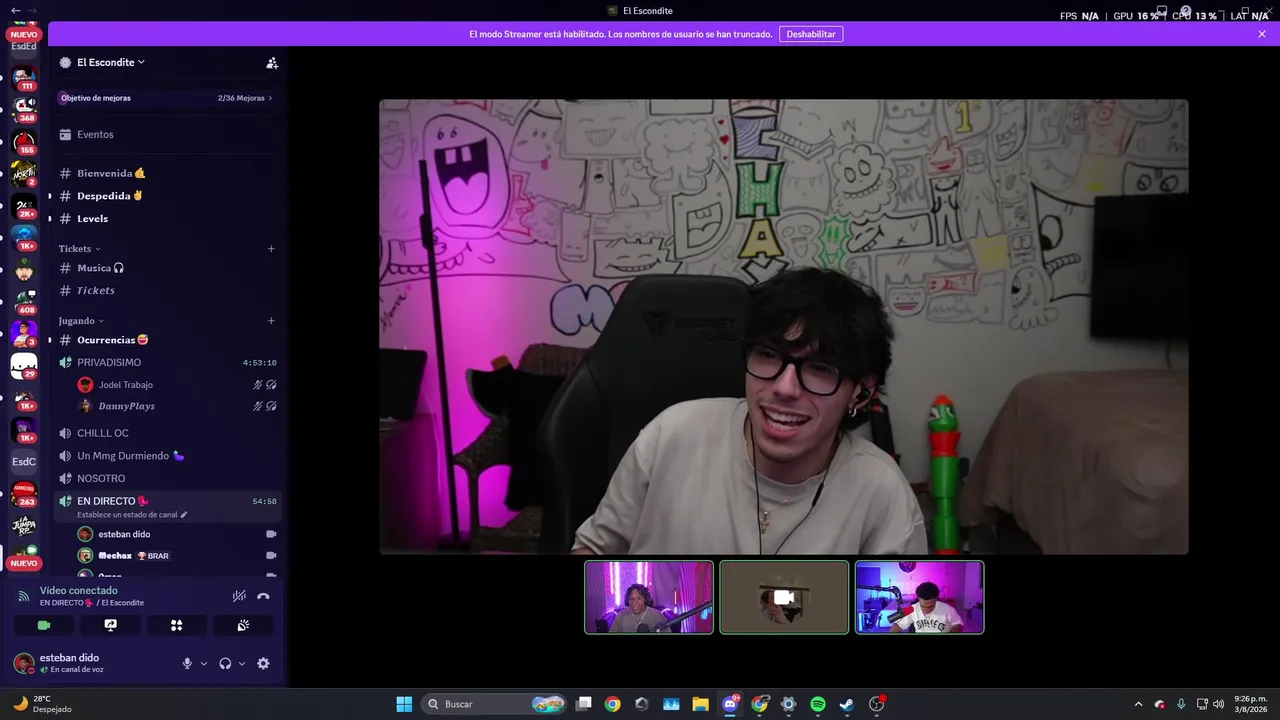Open the Windows Start menu

click(x=404, y=704)
